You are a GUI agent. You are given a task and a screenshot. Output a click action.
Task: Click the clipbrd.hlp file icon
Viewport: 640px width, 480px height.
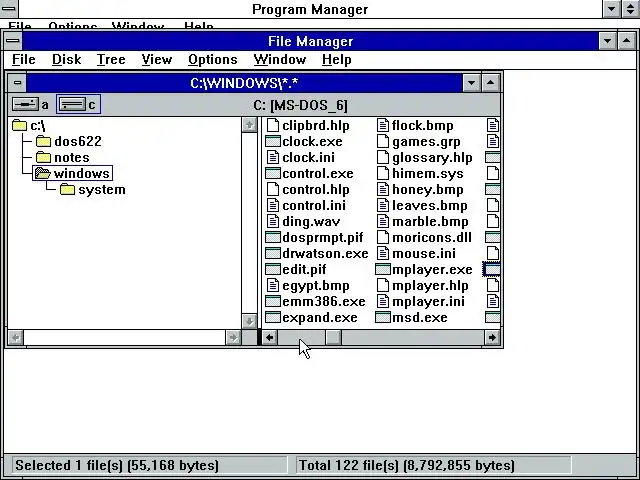[273, 125]
